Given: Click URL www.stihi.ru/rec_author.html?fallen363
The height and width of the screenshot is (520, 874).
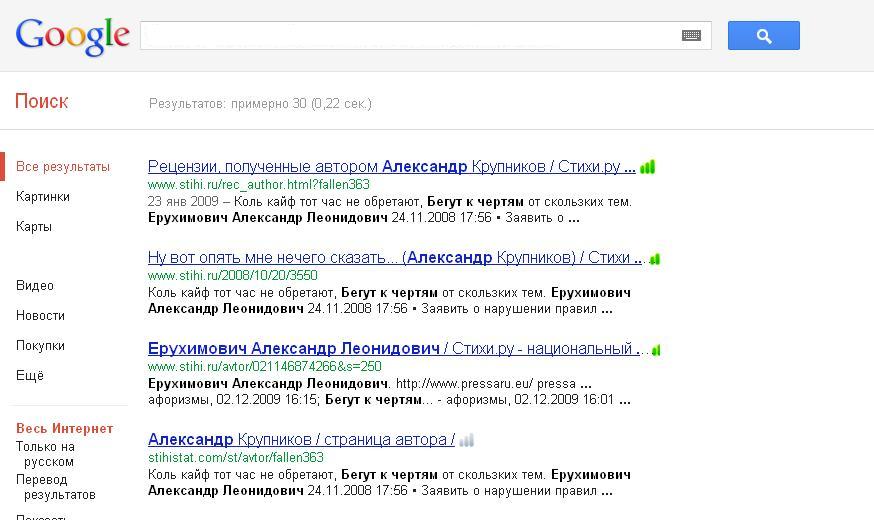Looking at the screenshot, I should pyautogui.click(x=259, y=184).
